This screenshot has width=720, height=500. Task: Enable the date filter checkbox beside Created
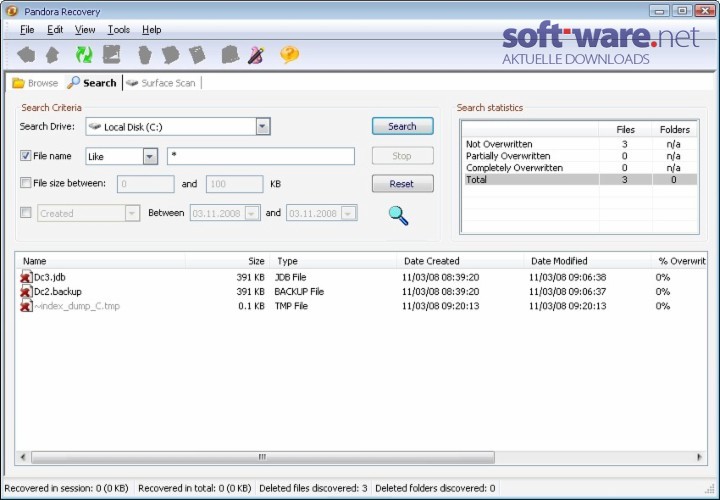tap(26, 212)
